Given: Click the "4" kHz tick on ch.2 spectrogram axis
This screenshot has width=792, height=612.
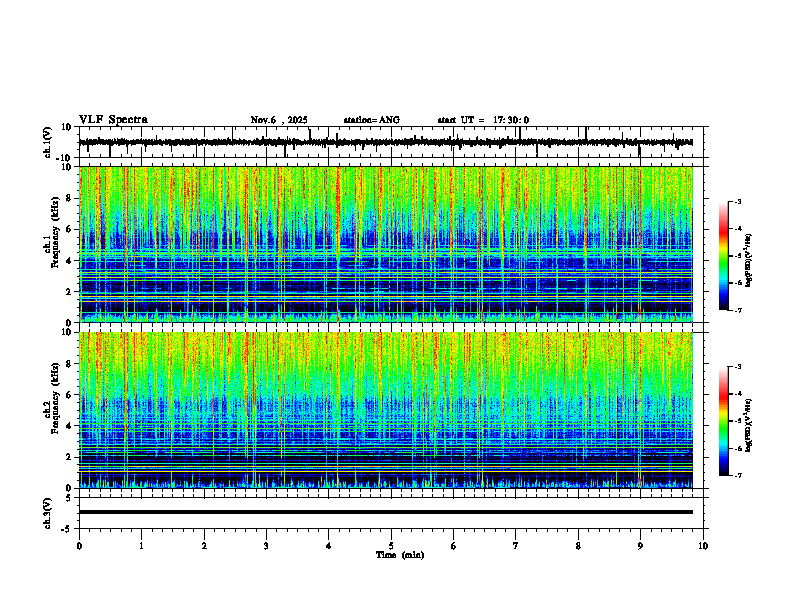Looking at the screenshot, I should pos(70,426).
